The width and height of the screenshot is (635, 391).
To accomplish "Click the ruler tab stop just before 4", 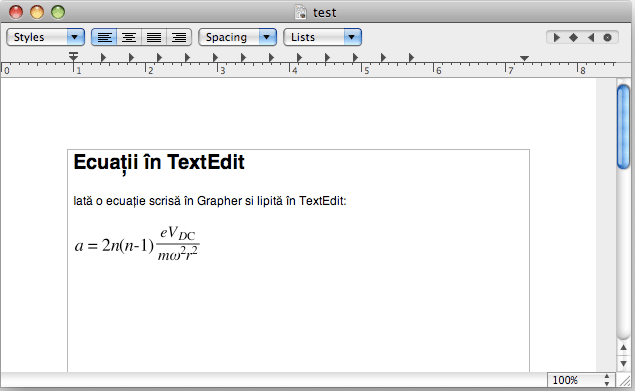I will (271, 58).
